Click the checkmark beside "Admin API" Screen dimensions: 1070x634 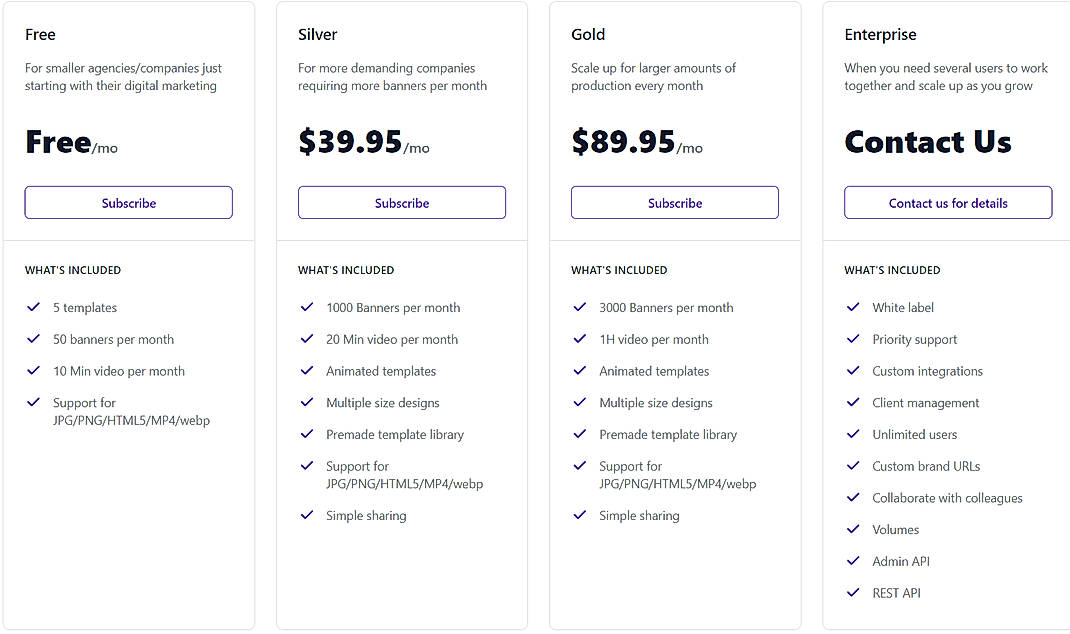point(852,561)
